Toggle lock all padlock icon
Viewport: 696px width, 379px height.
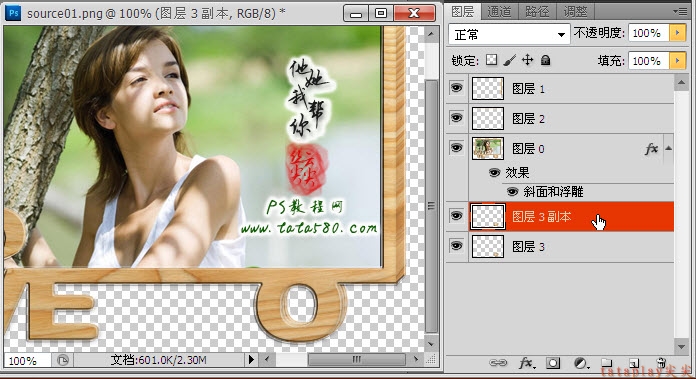click(546, 60)
